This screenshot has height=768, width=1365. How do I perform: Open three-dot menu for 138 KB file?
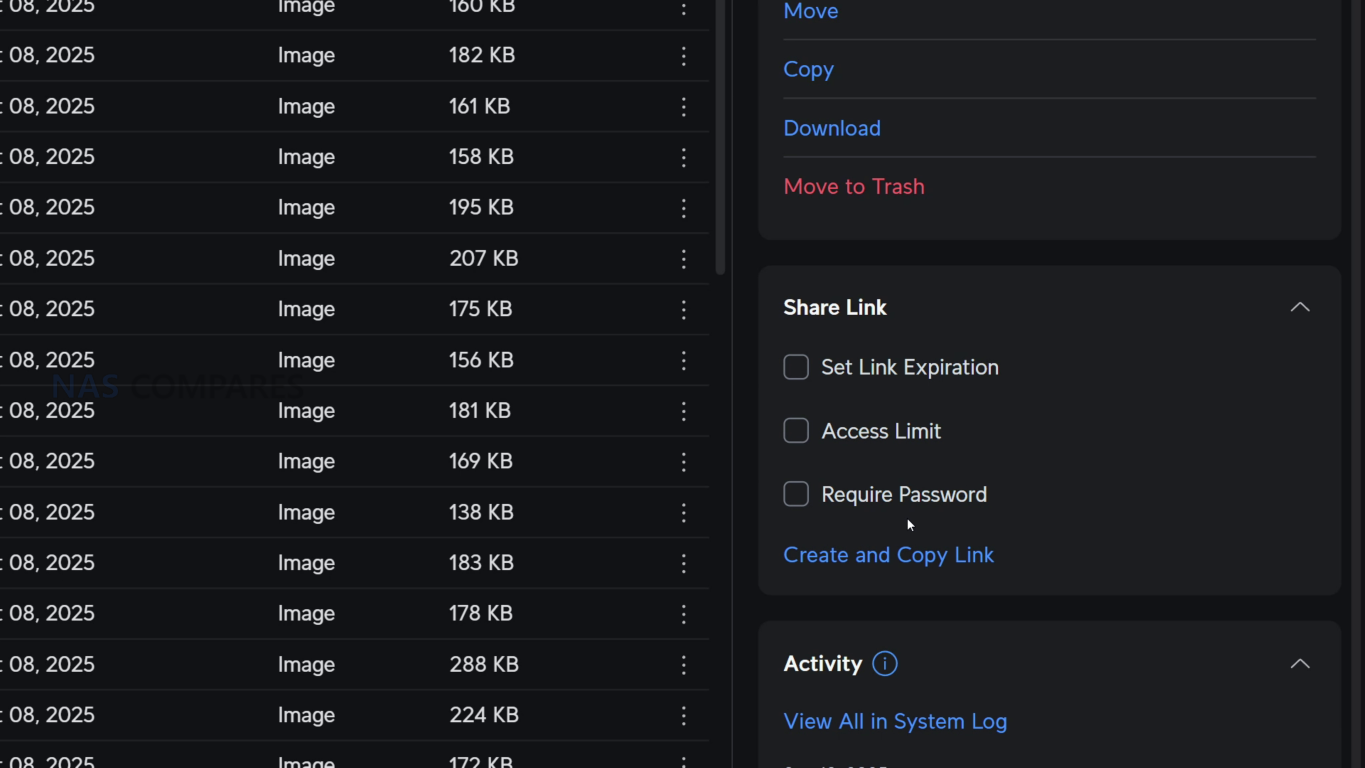point(684,512)
